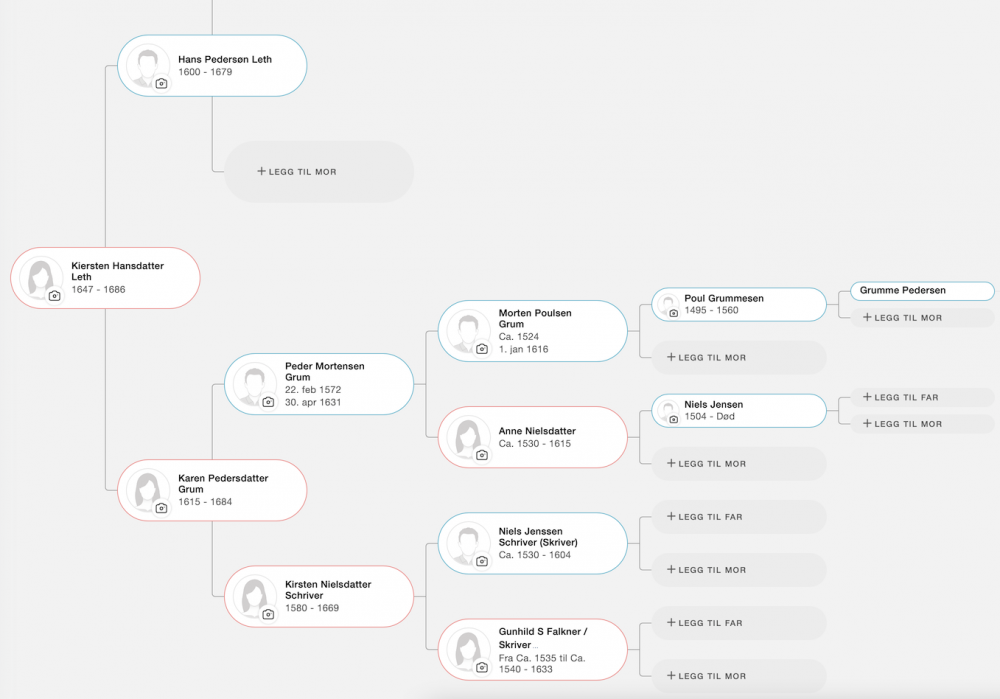The height and width of the screenshot is (699, 1000).
Task: Click camera icon on Niels Jensen card
Action: [x=674, y=419]
